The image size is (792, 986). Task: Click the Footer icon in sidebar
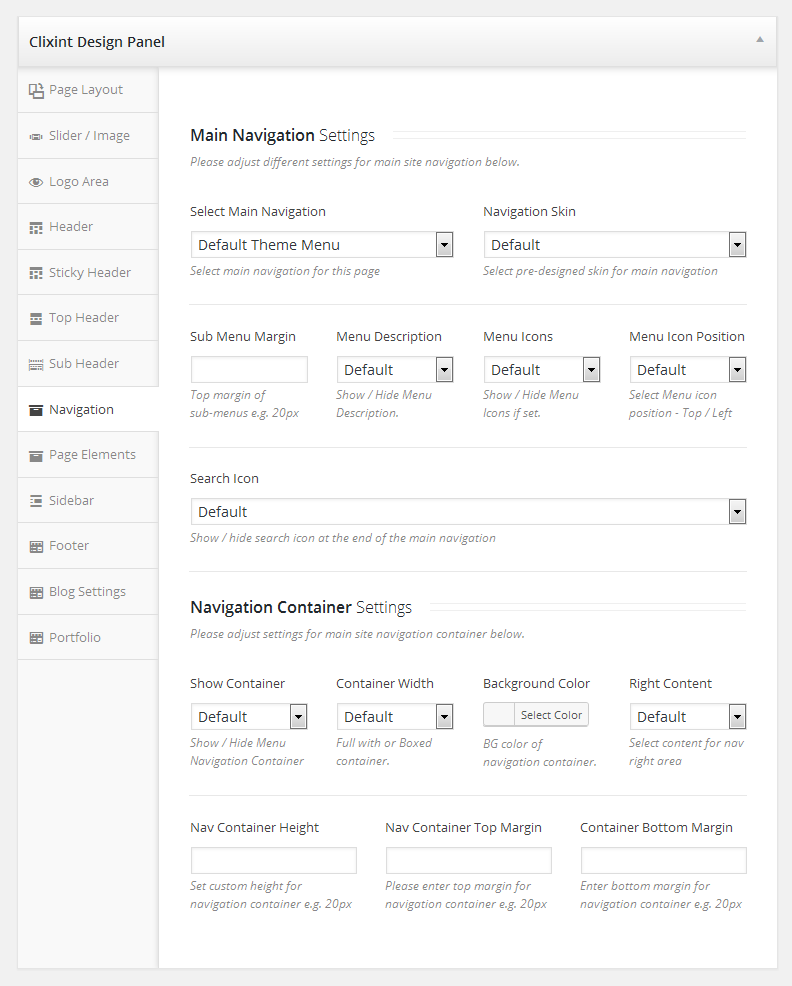36,546
